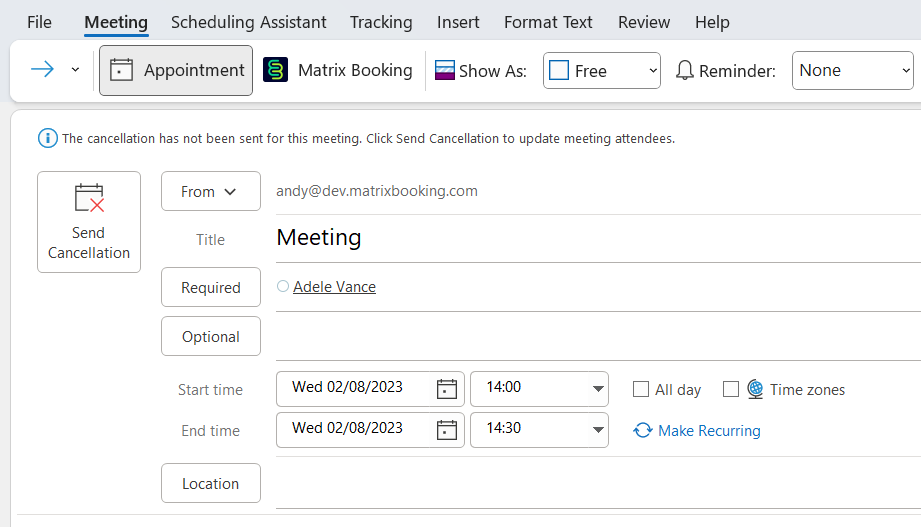The height and width of the screenshot is (527, 921).
Task: Expand start time 14:00 dropdown
Action: coord(598,389)
